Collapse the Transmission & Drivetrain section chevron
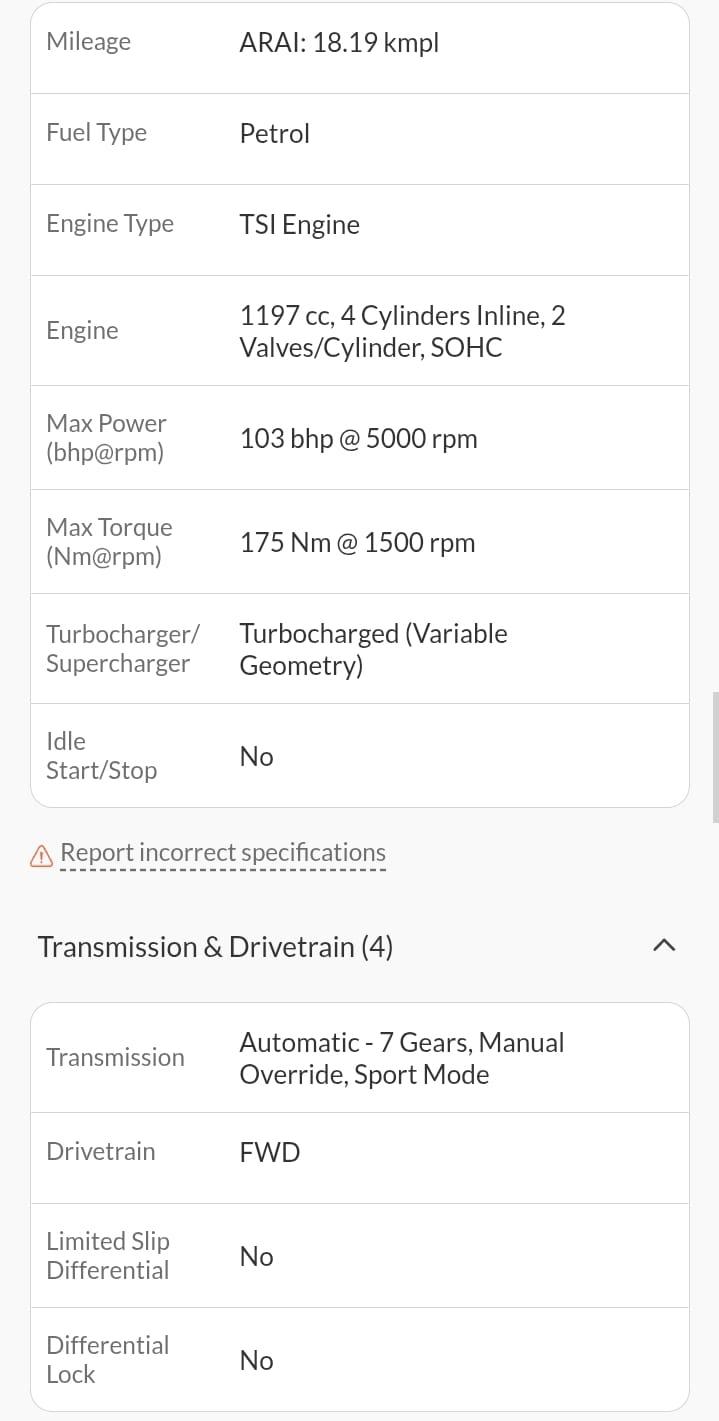Screen dimensions: 719x1421 coord(663,946)
